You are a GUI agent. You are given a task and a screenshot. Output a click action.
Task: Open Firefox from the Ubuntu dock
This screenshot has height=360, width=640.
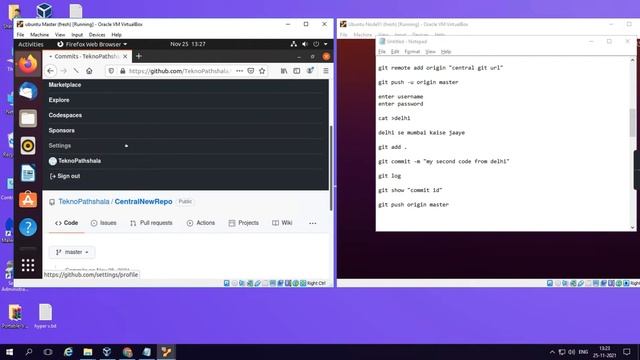point(28,64)
